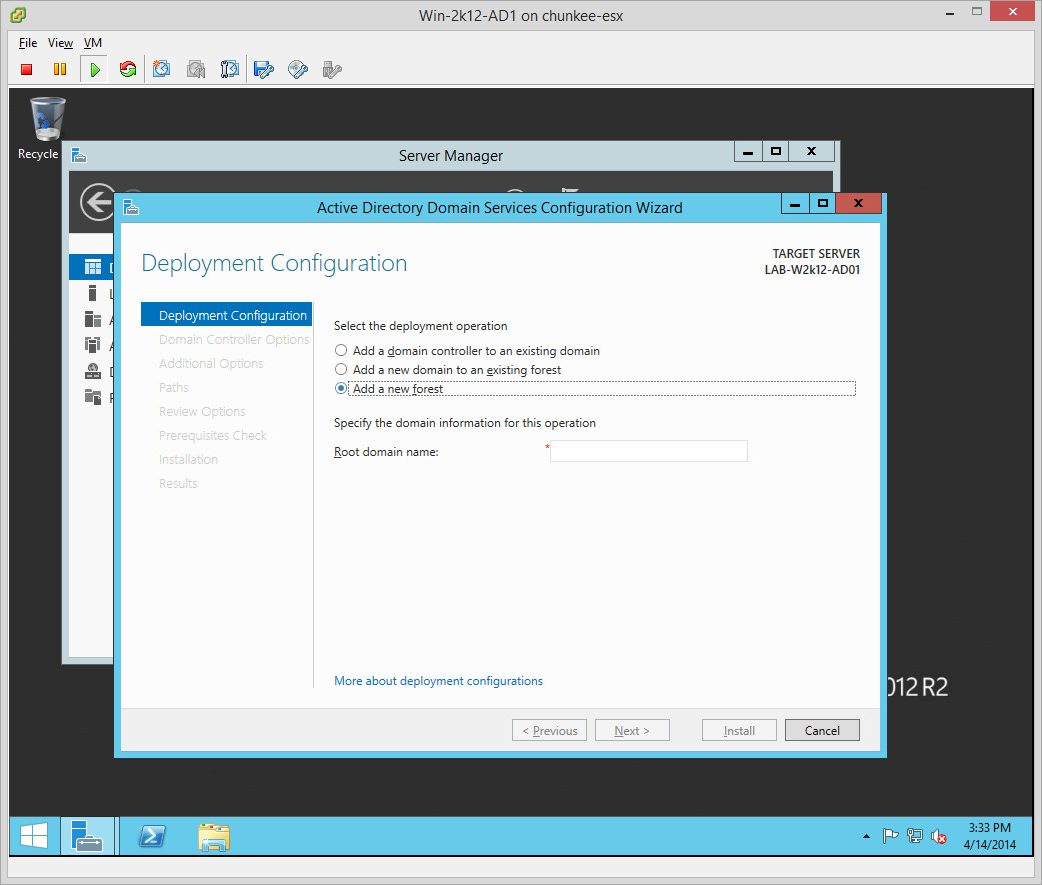This screenshot has width=1042, height=885.
Task: Launch PowerShell from the taskbar
Action: click(152, 836)
